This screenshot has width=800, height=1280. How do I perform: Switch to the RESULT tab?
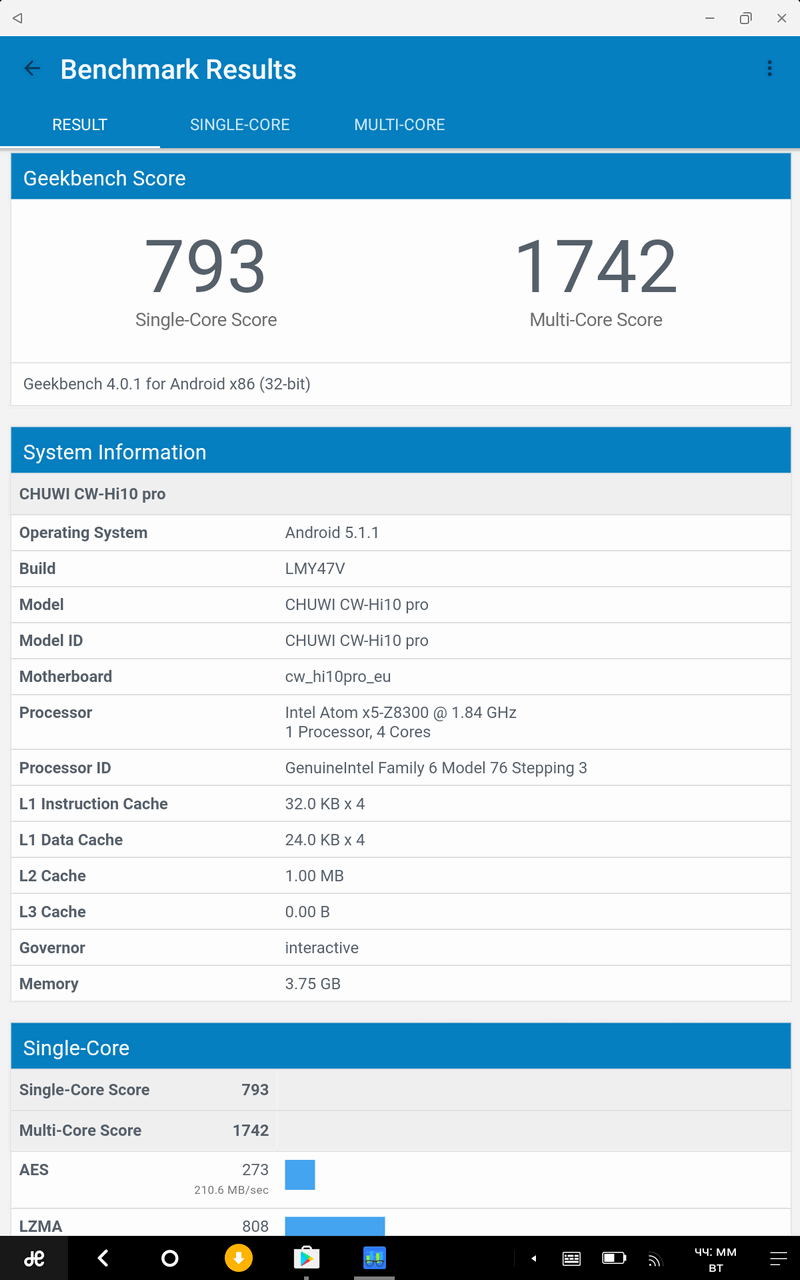80,125
